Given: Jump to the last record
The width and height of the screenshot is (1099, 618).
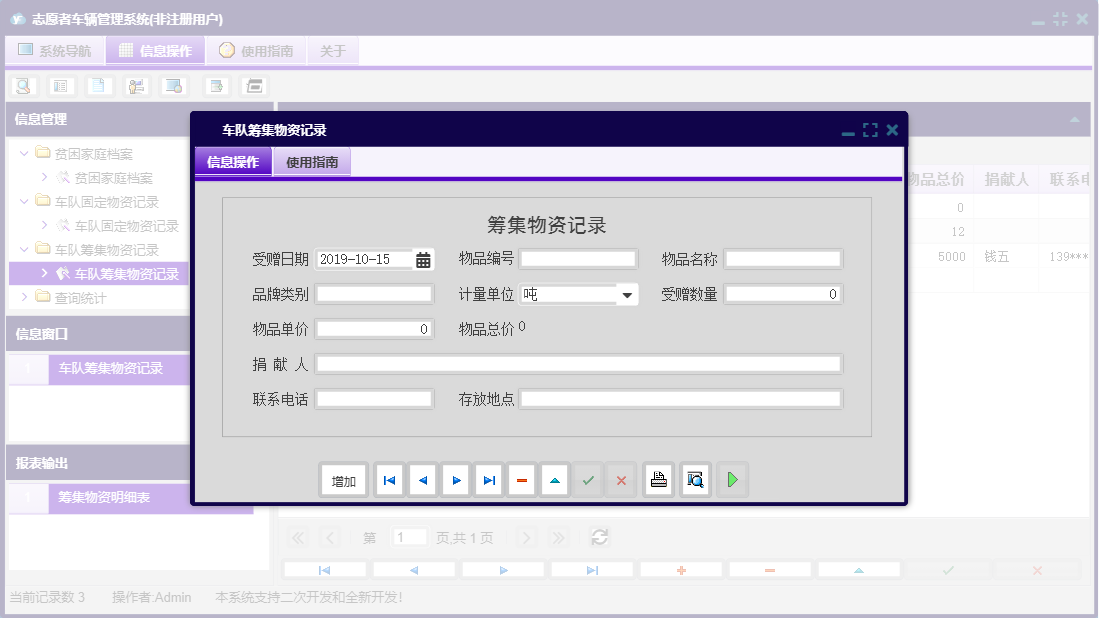Looking at the screenshot, I should click(x=488, y=479).
